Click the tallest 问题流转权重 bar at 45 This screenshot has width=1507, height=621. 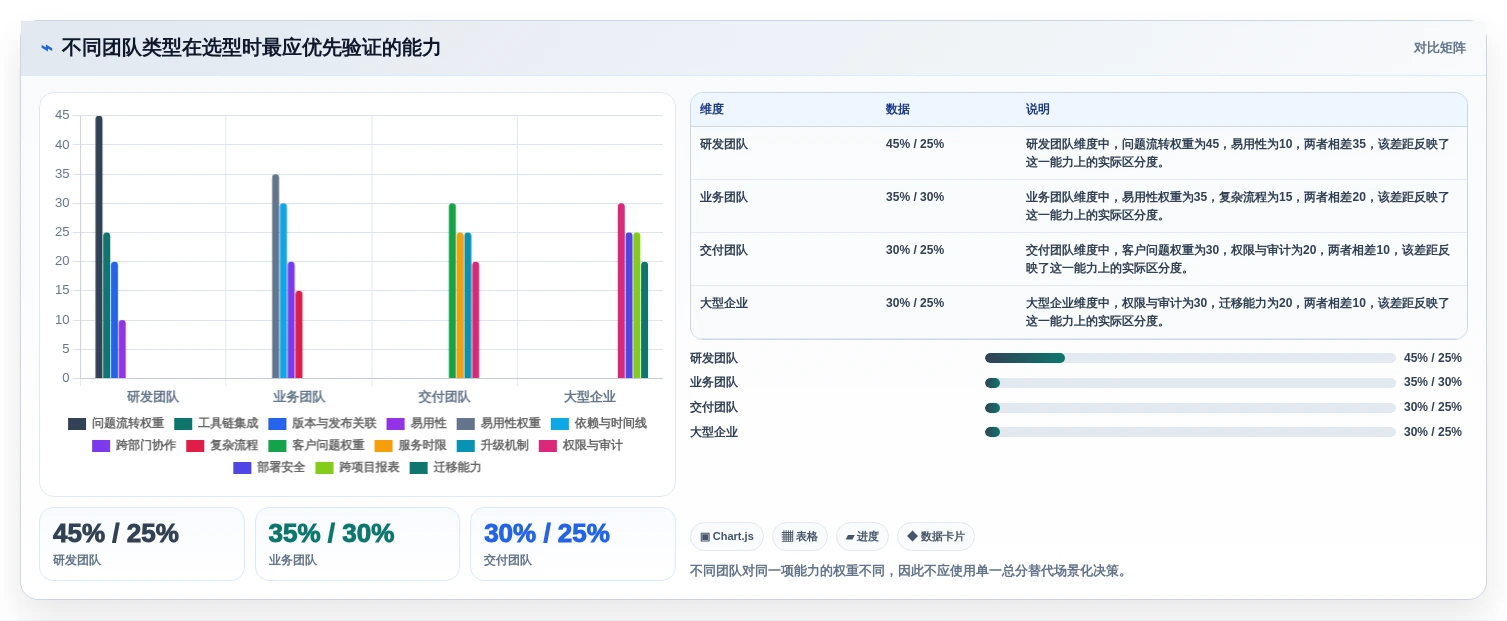tap(99, 247)
